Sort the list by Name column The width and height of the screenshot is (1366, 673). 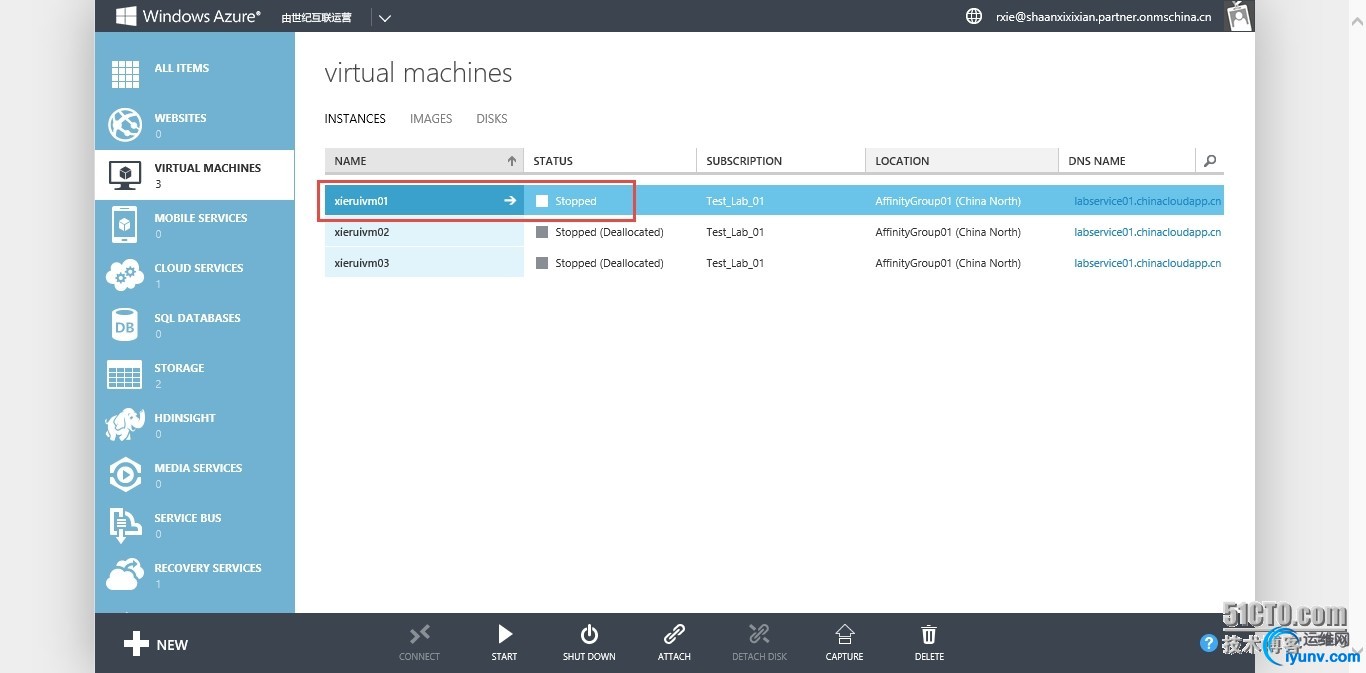tap(424, 161)
